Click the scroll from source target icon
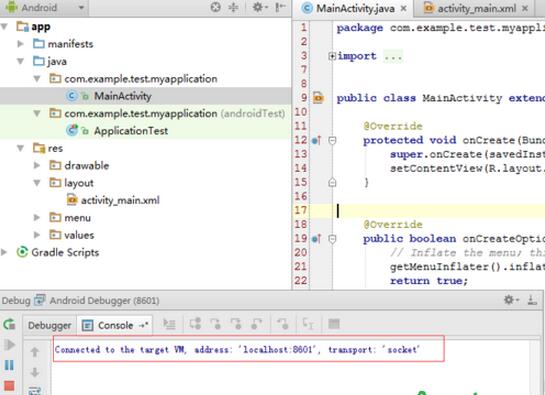Screen dimensions: 545x395 click(215, 7)
